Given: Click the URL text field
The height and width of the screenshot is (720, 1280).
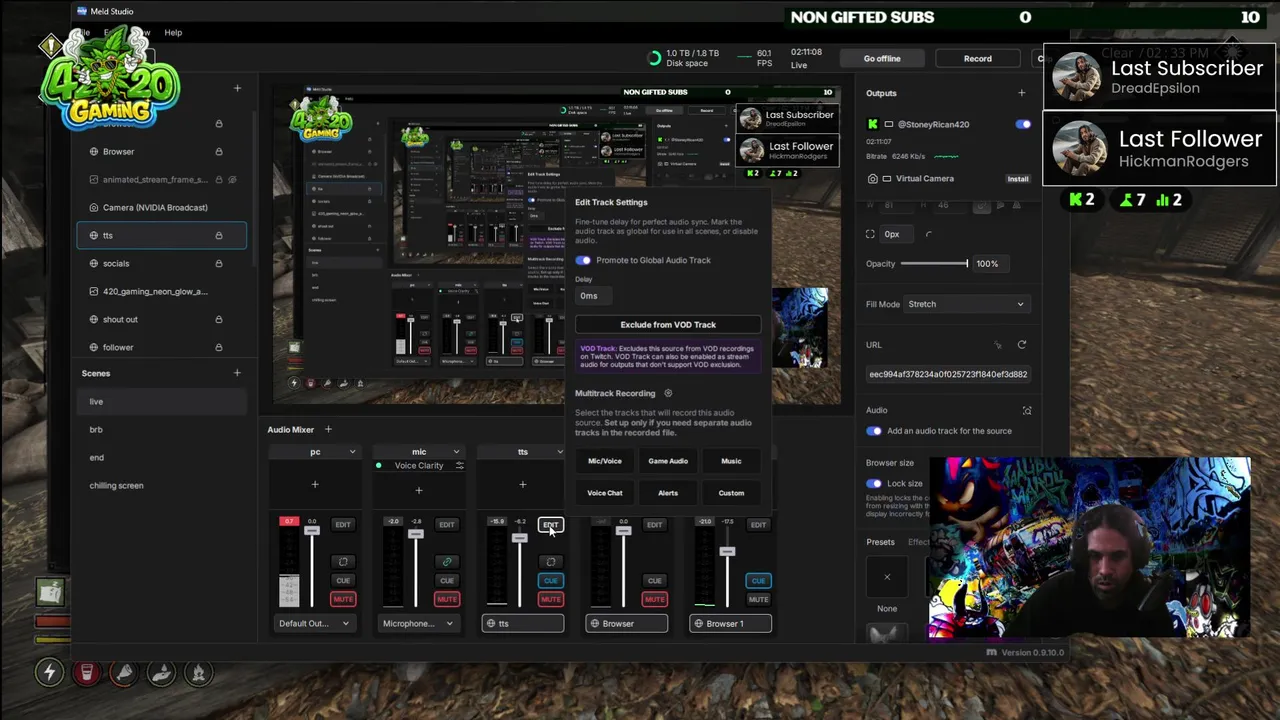Looking at the screenshot, I should point(948,374).
